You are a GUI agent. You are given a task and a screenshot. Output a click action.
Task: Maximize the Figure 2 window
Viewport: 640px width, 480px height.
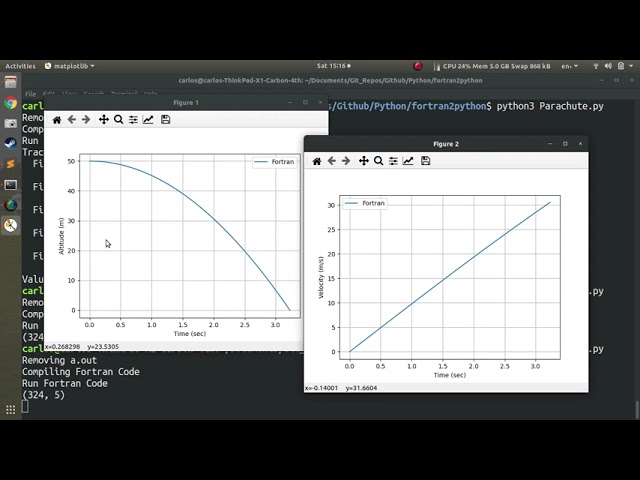pos(565,144)
